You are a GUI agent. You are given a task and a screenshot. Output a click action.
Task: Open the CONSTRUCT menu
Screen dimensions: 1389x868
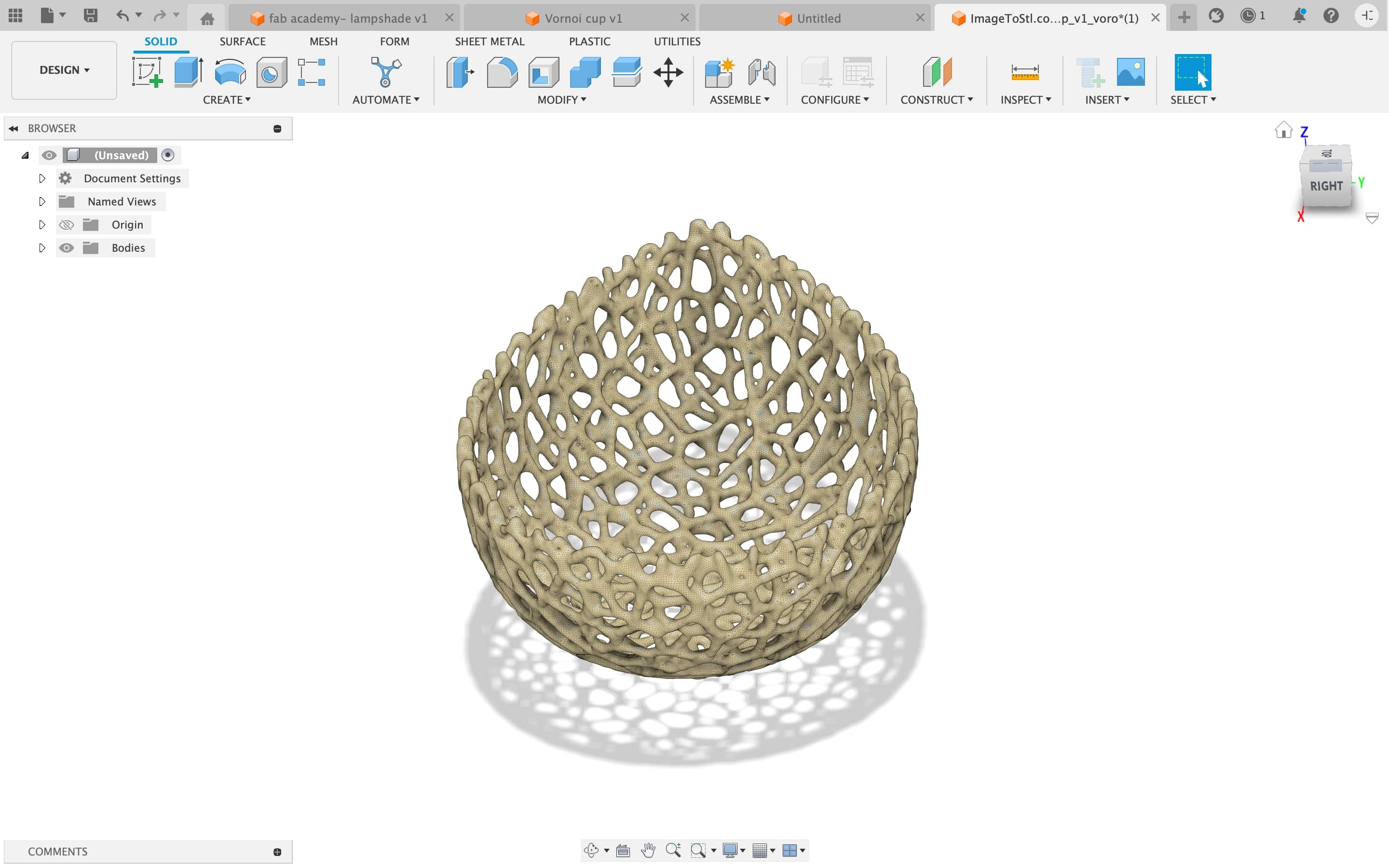click(x=936, y=100)
